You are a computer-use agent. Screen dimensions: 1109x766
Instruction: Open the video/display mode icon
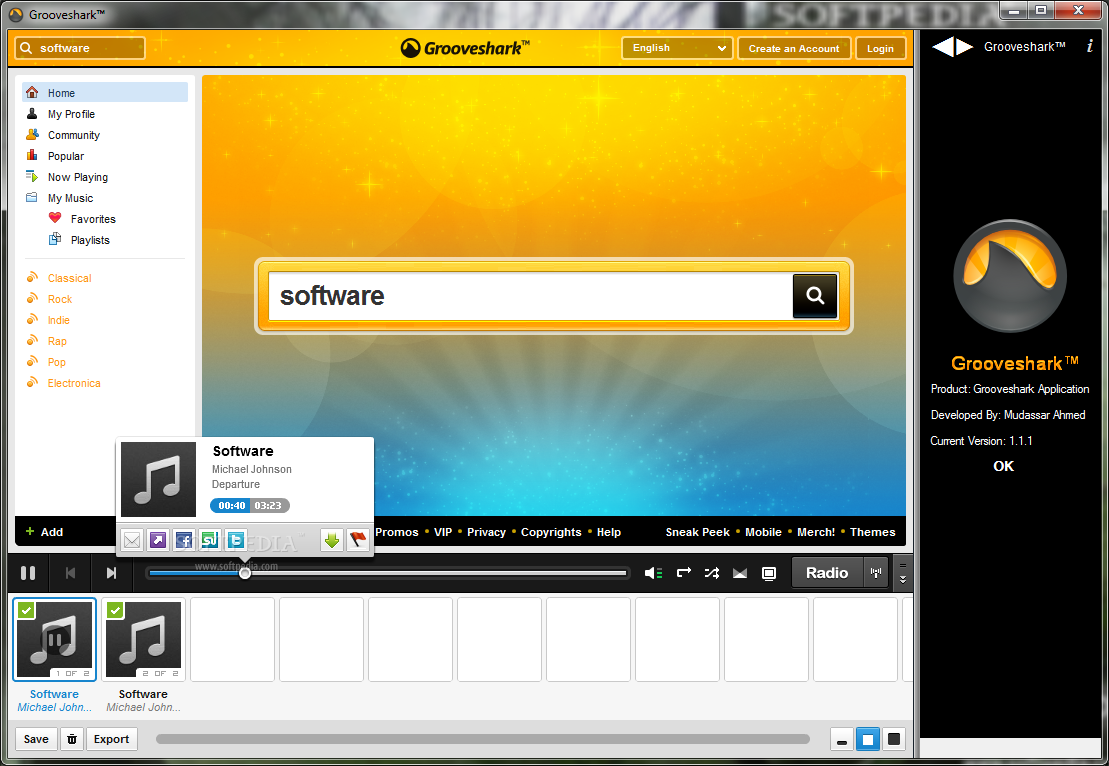769,573
